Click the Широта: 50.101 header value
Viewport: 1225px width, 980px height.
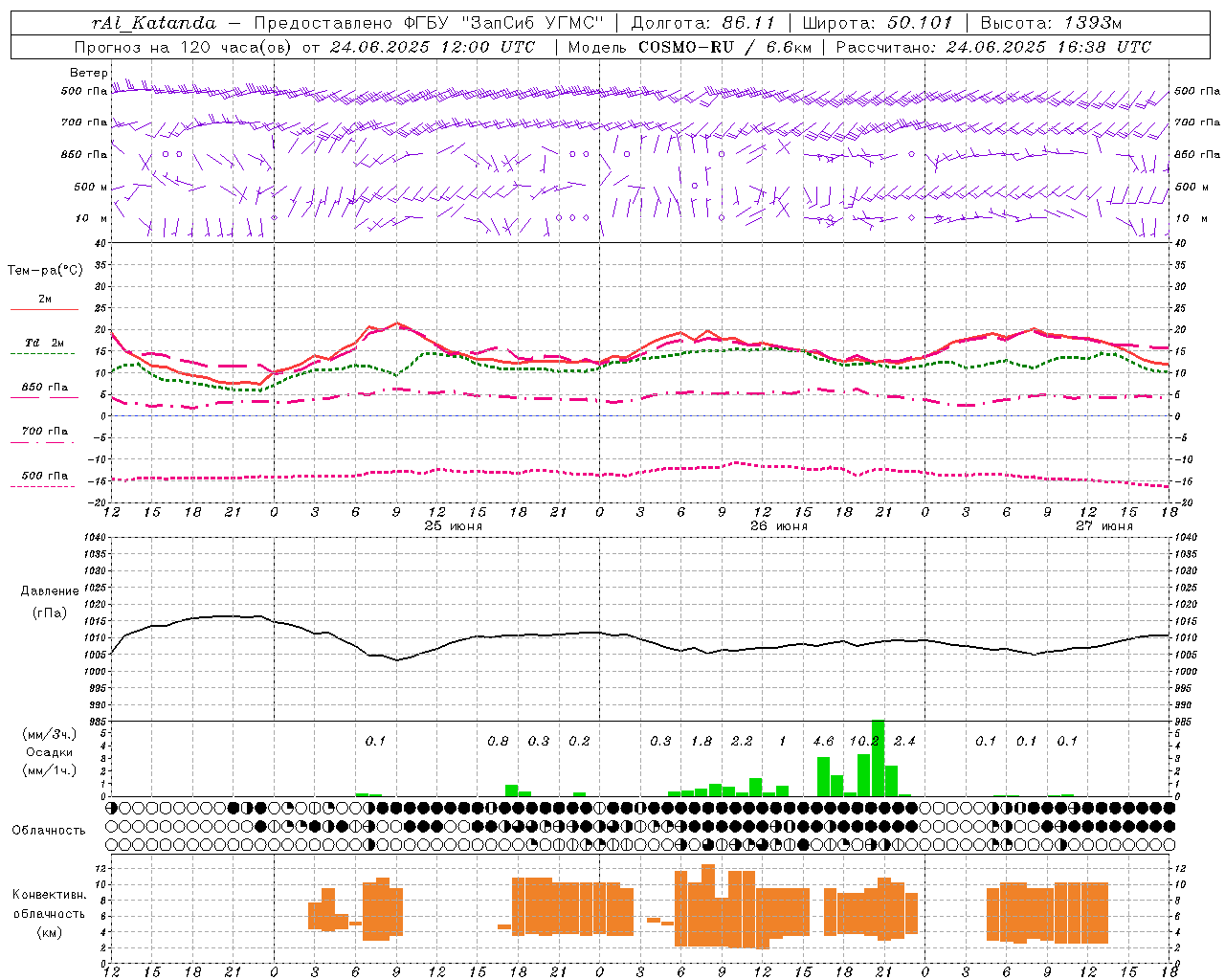coord(878,23)
